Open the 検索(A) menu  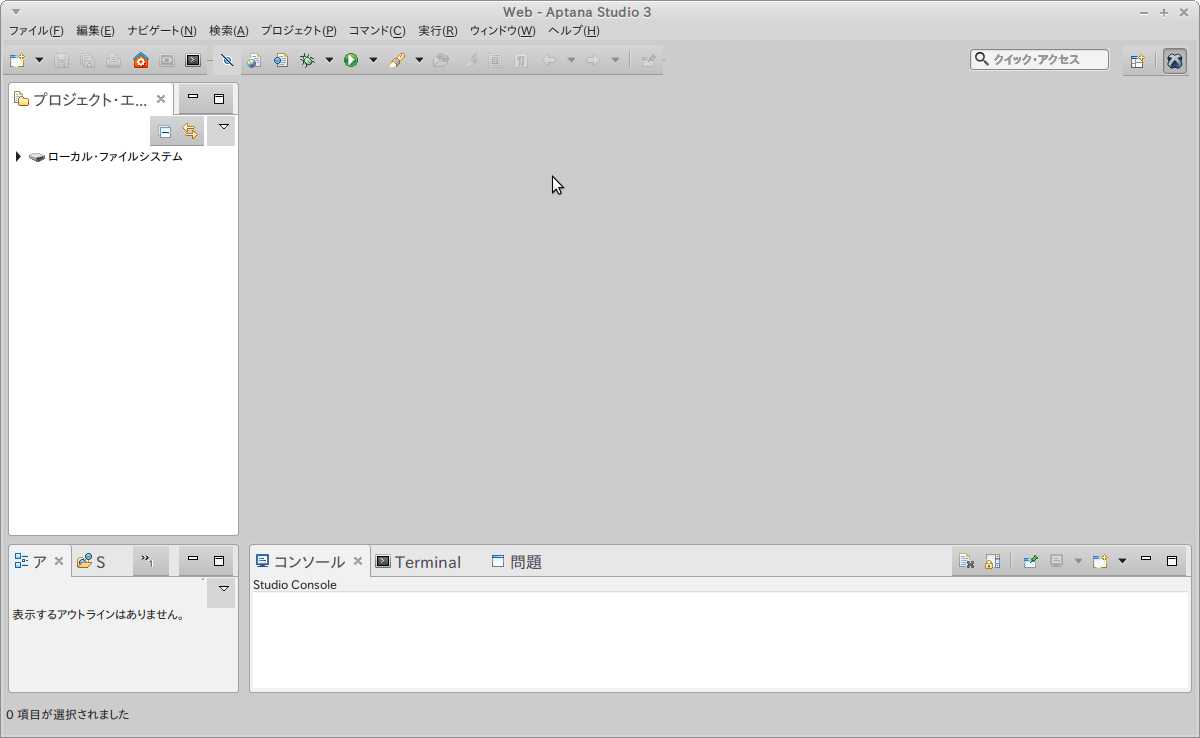[229, 31]
